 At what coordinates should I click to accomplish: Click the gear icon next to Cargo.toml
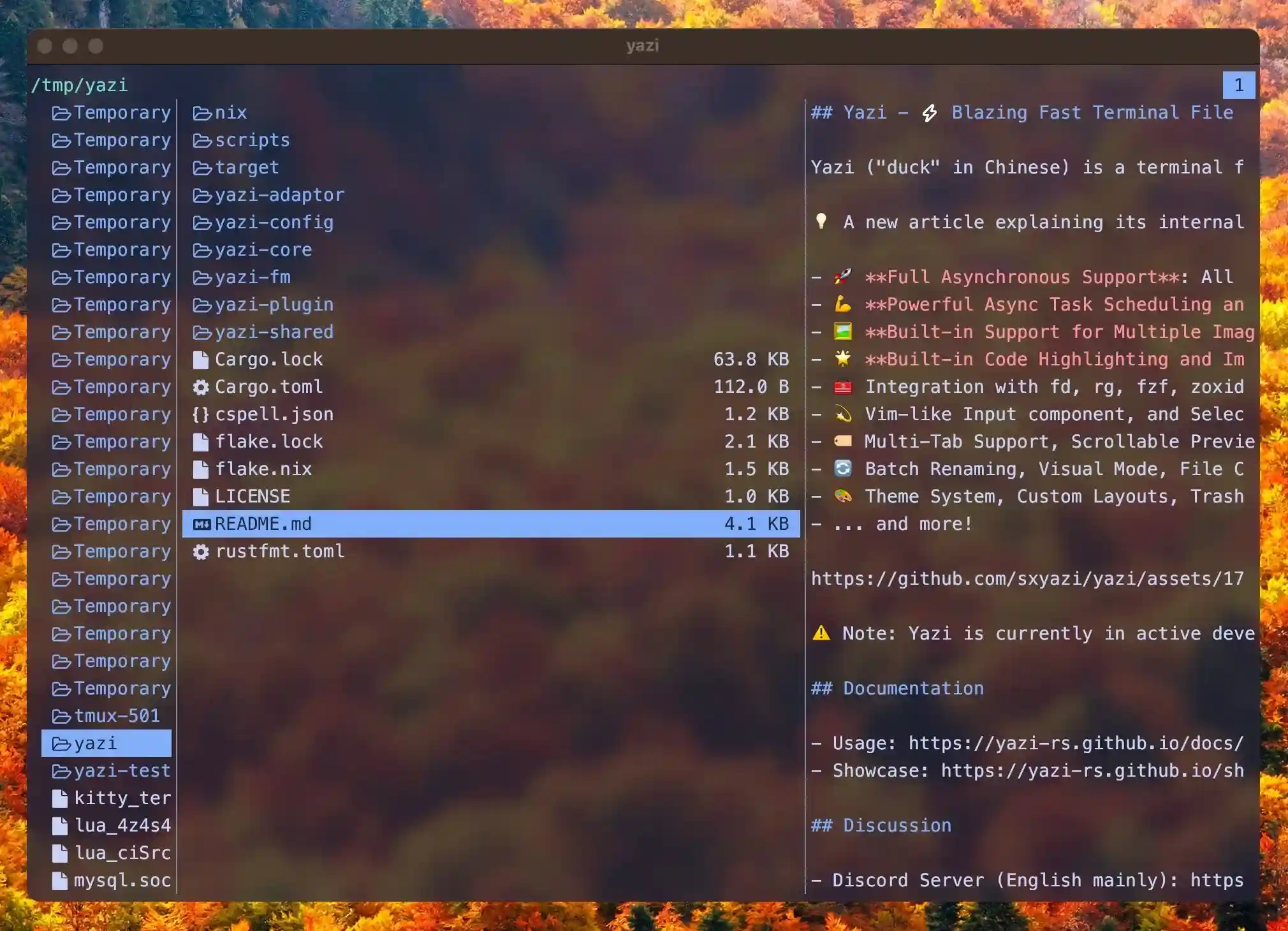[x=201, y=387]
